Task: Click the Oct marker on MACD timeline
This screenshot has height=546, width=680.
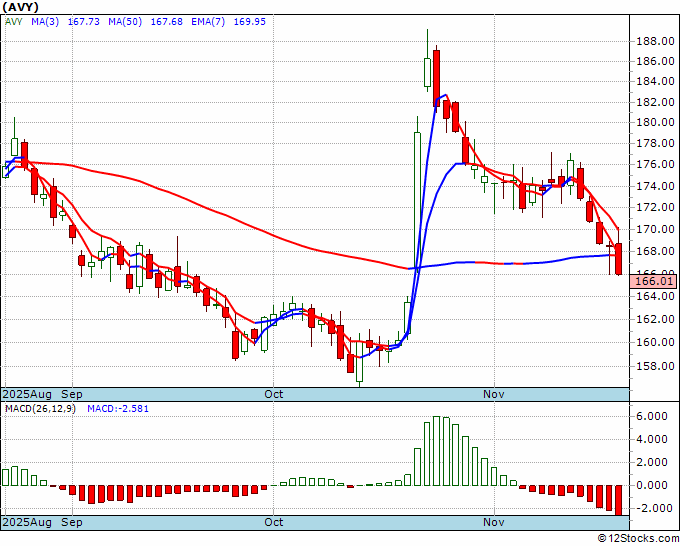Action: click(x=274, y=522)
